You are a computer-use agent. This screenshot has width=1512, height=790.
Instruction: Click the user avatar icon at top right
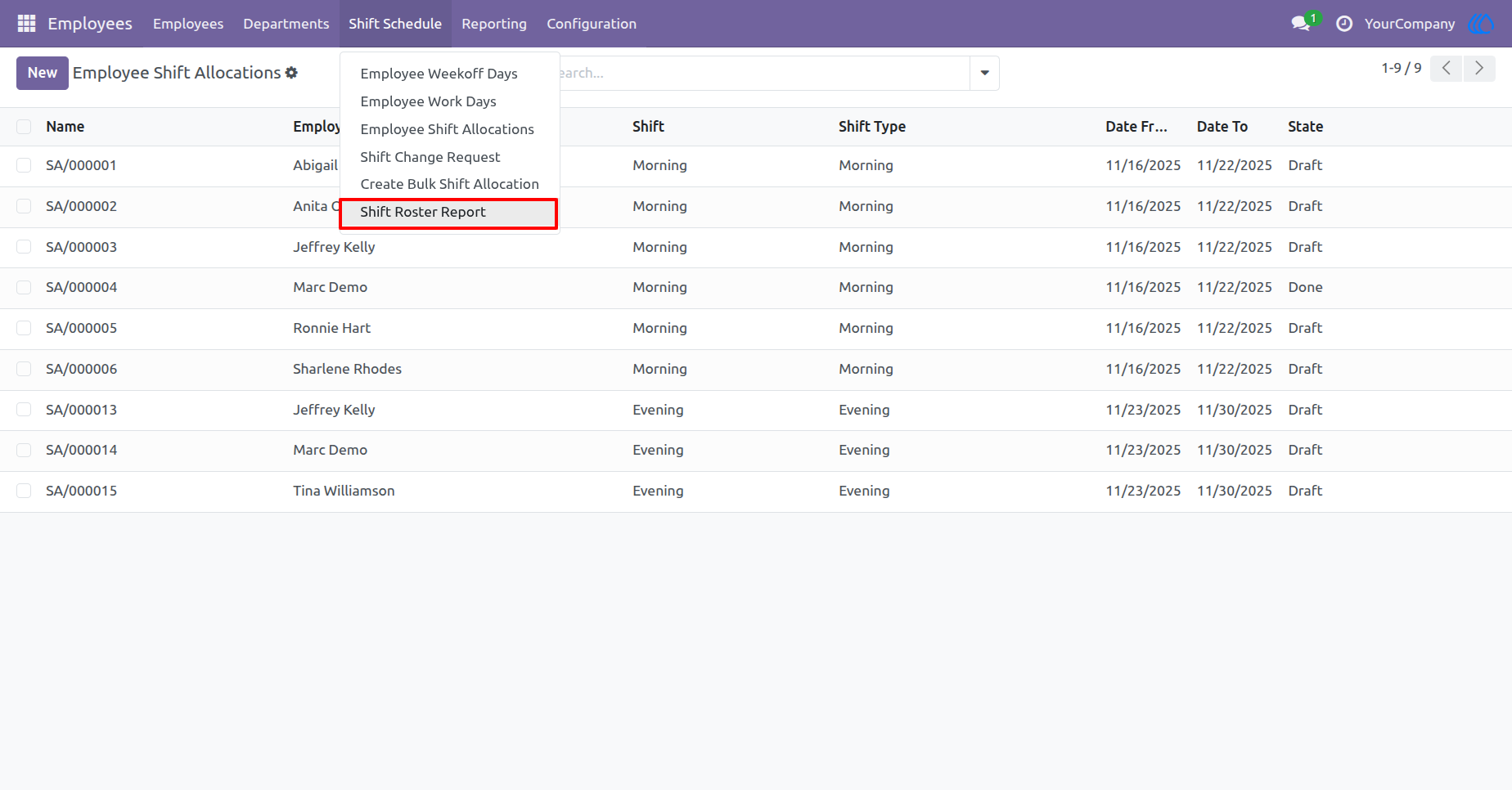tap(1481, 24)
